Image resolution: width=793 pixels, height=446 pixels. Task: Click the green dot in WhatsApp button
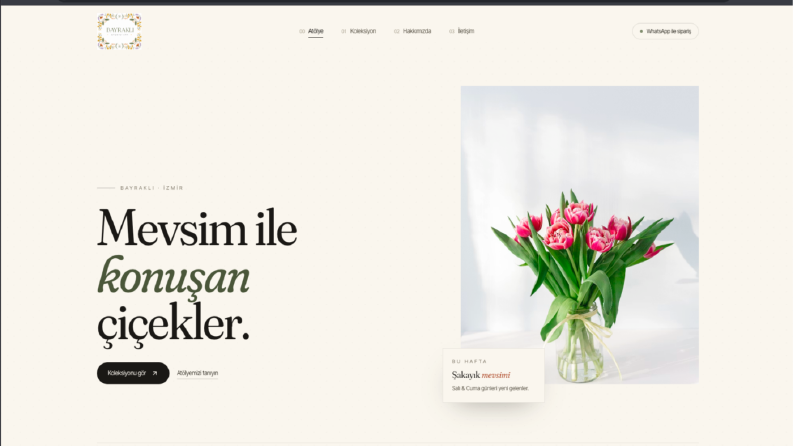641,31
